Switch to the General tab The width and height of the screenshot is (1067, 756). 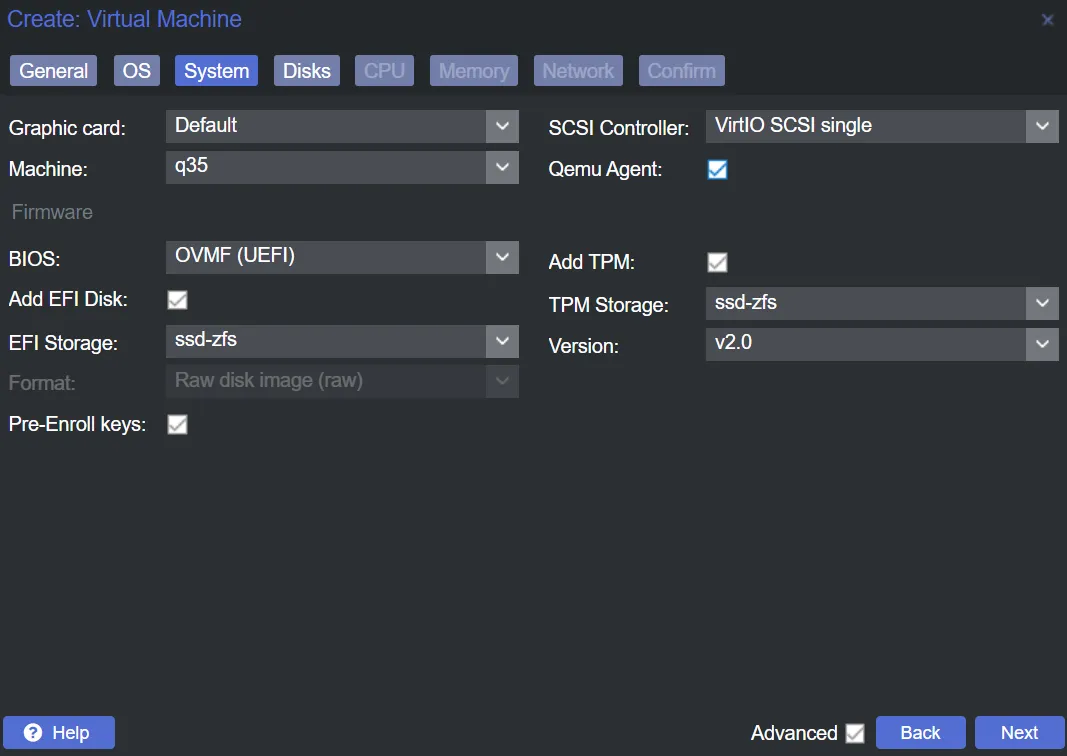pyautogui.click(x=54, y=71)
